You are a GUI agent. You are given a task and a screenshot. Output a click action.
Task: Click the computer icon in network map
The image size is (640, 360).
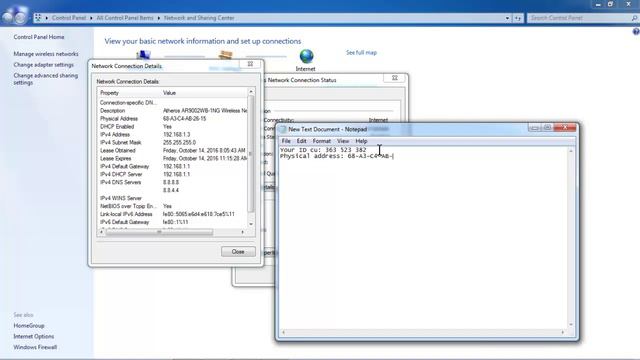click(x=143, y=55)
